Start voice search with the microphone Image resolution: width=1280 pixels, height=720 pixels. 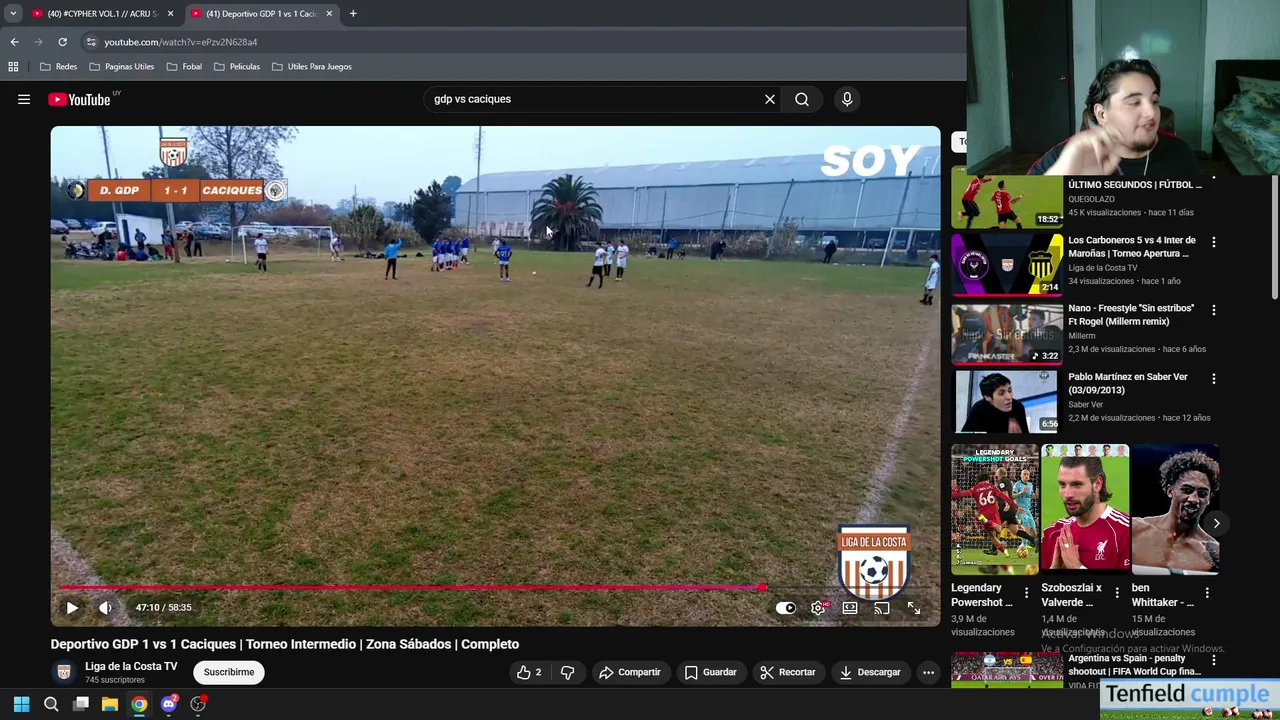click(x=847, y=99)
